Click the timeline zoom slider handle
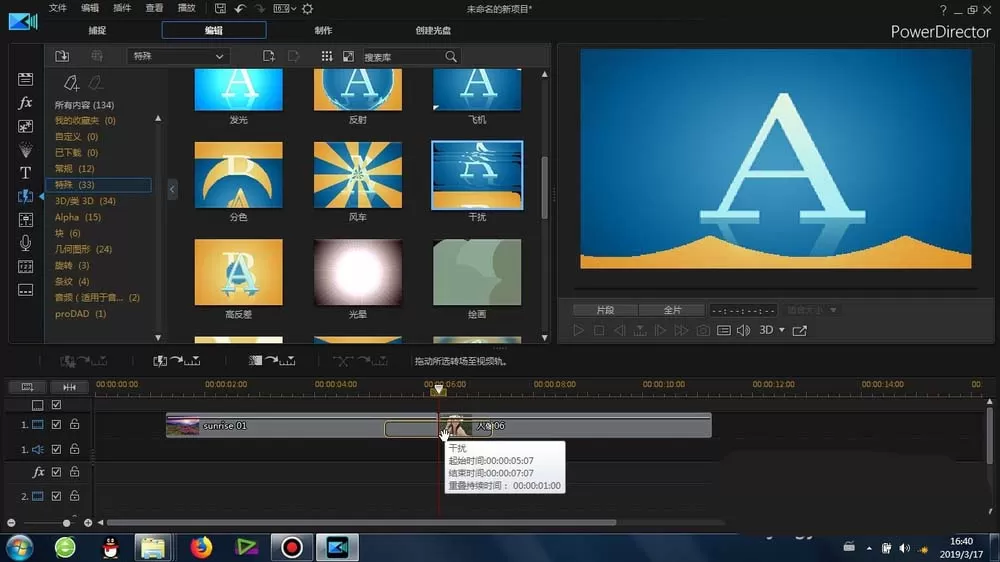The width and height of the screenshot is (1000, 562). click(x=66, y=523)
